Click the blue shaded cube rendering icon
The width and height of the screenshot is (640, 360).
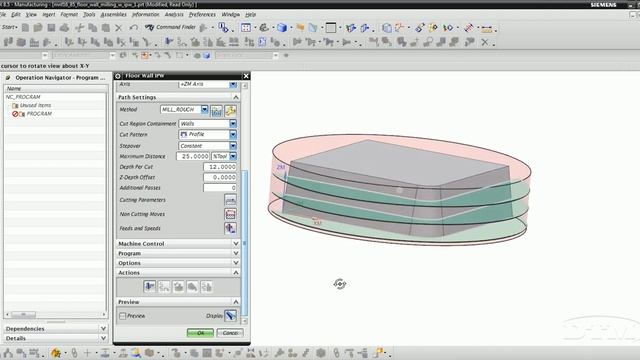click(282, 28)
